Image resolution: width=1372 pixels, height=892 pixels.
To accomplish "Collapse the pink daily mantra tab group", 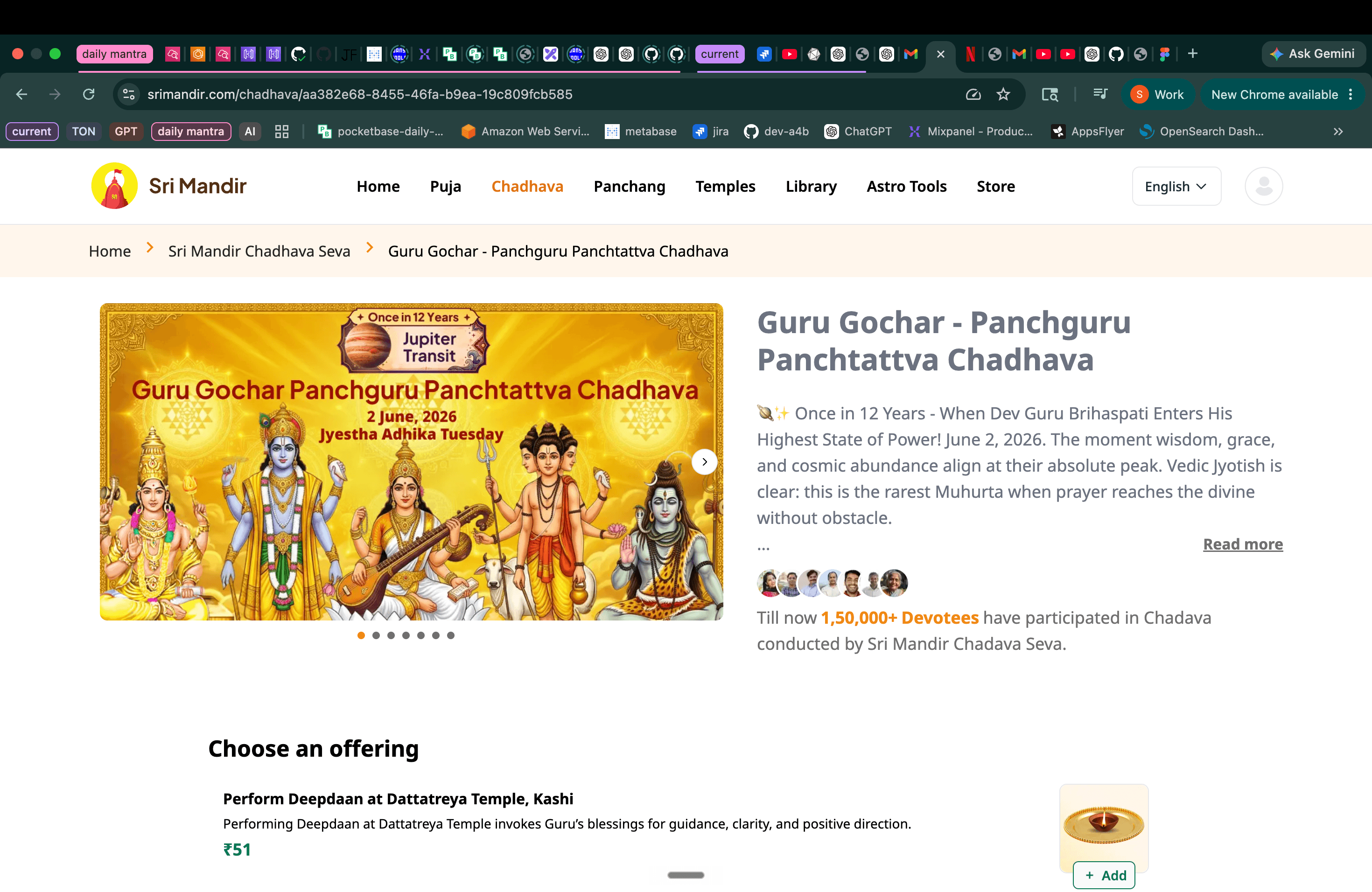I will 114,54.
